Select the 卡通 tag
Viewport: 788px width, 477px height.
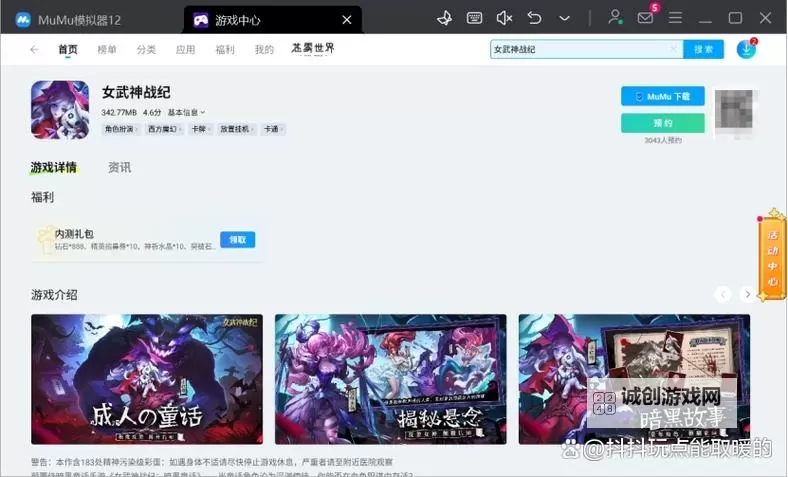[x=273, y=129]
